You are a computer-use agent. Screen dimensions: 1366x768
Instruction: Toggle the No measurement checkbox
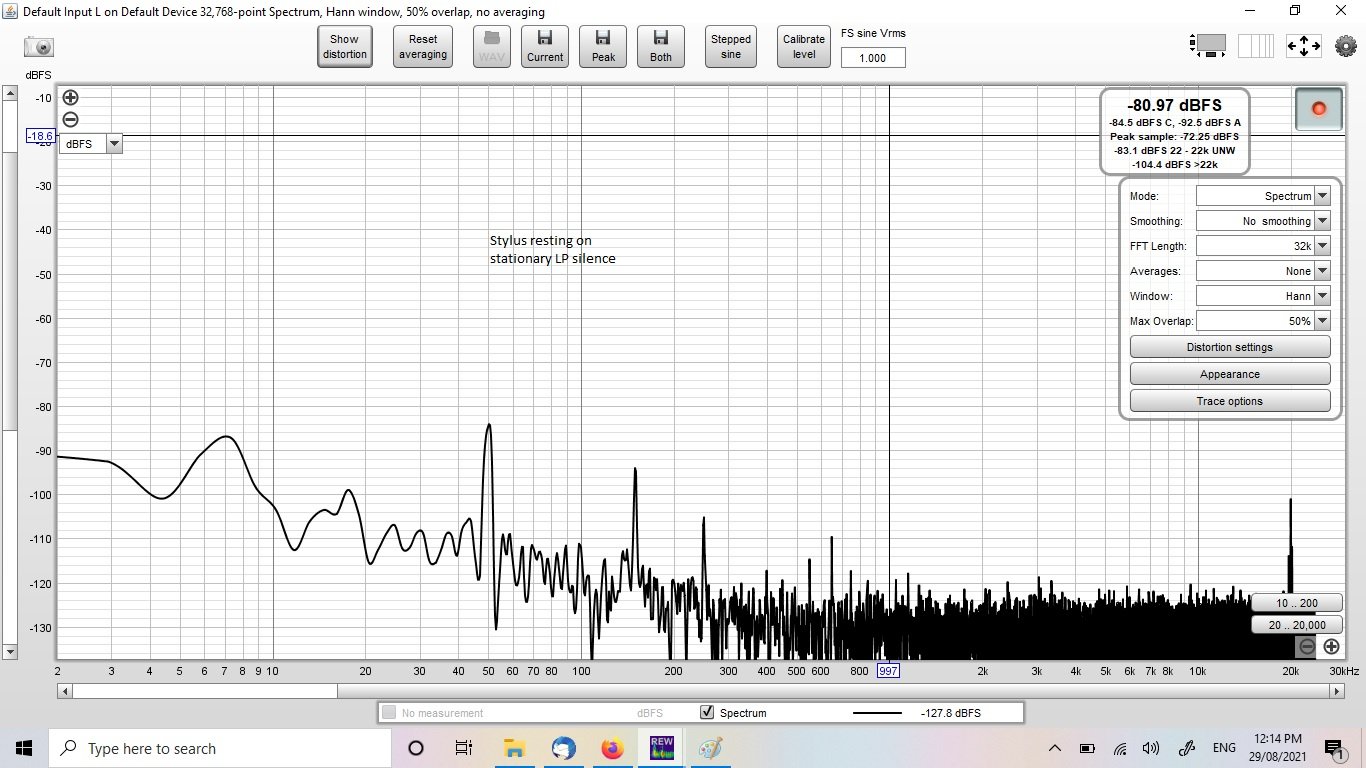pos(389,713)
